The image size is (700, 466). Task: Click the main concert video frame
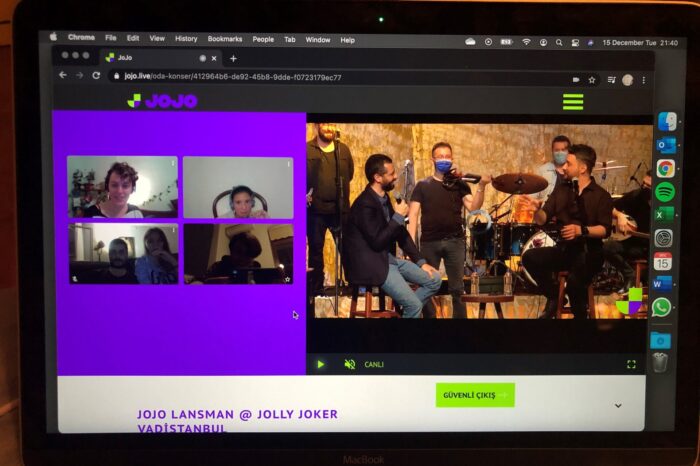tap(479, 221)
